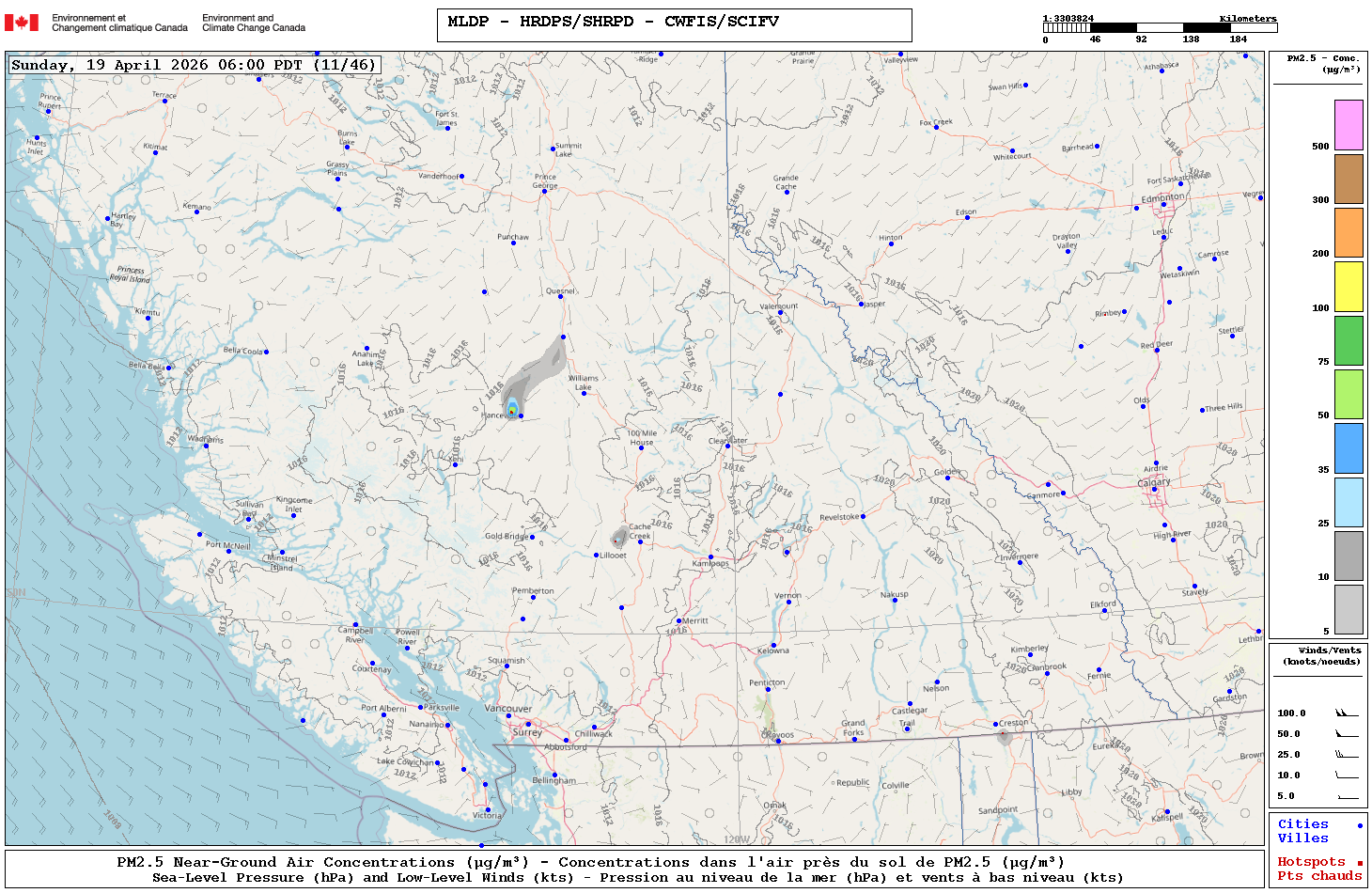Click the blue Cities dot in legend
Screen dimensions: 1372x893
click(x=1359, y=825)
